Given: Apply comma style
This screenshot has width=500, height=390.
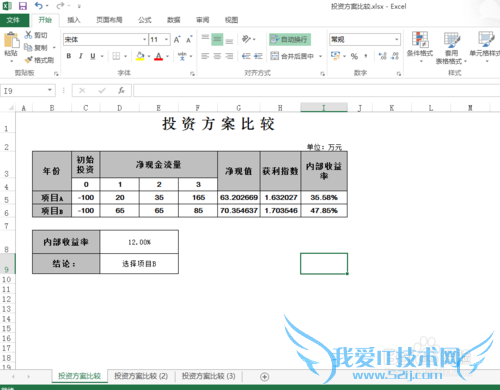Looking at the screenshot, I should click(x=366, y=56).
